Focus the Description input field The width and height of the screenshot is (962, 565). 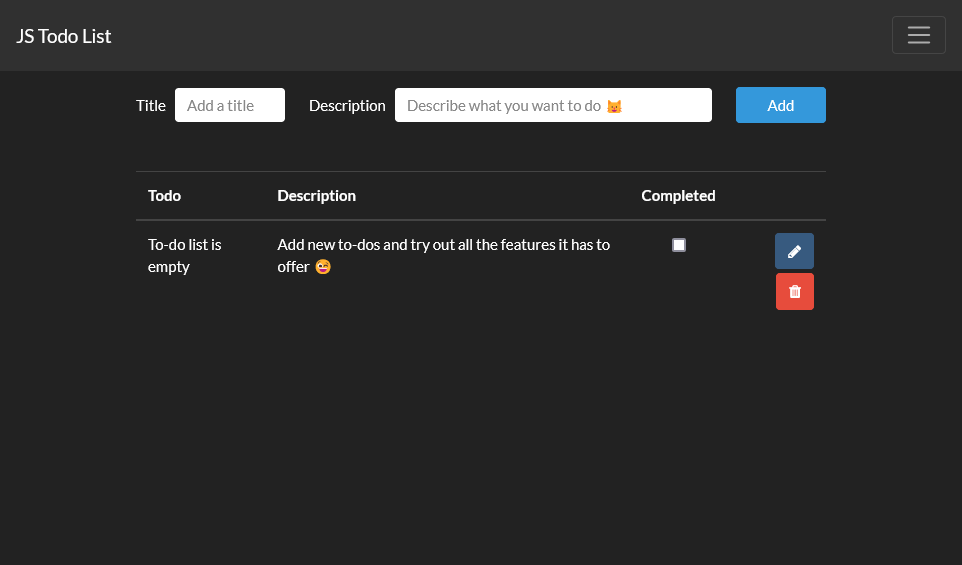pyautogui.click(x=553, y=105)
